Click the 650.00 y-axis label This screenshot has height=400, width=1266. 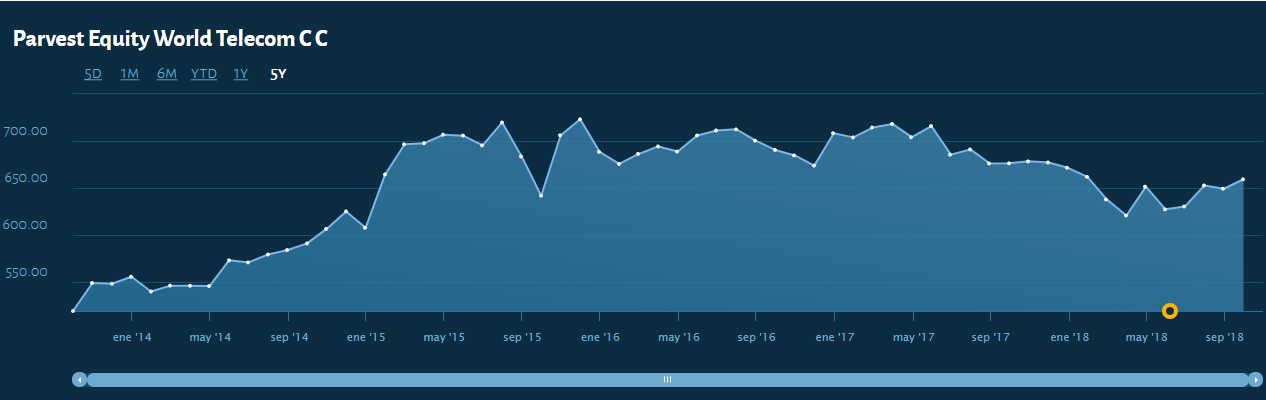pyautogui.click(x=26, y=179)
